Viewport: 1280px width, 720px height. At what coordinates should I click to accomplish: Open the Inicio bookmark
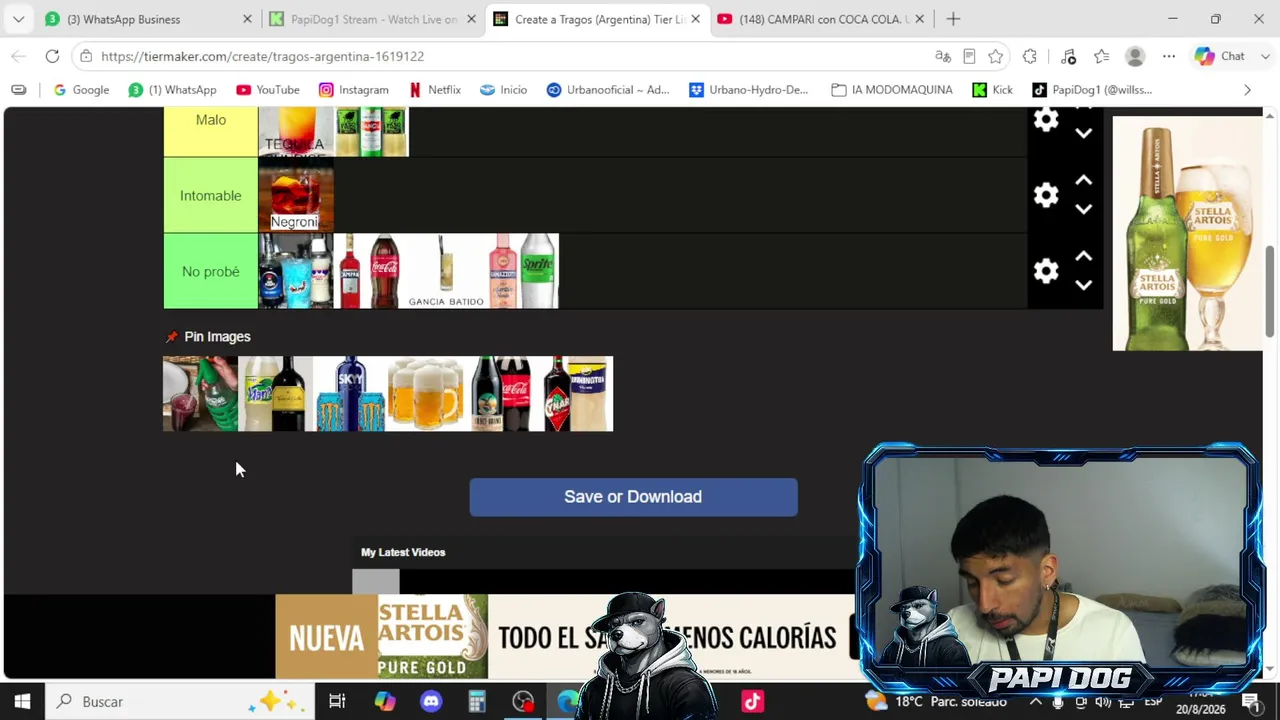(503, 90)
